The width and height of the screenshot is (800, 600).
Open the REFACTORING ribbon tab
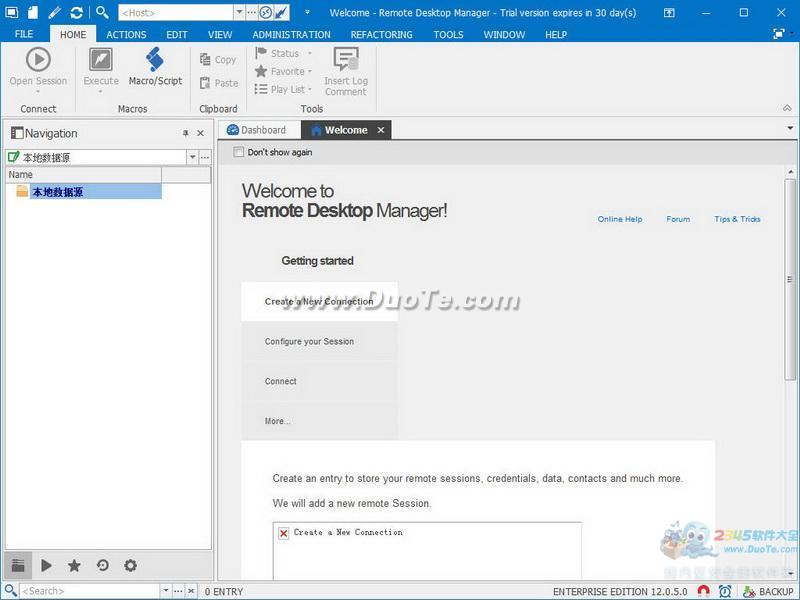click(x=382, y=35)
